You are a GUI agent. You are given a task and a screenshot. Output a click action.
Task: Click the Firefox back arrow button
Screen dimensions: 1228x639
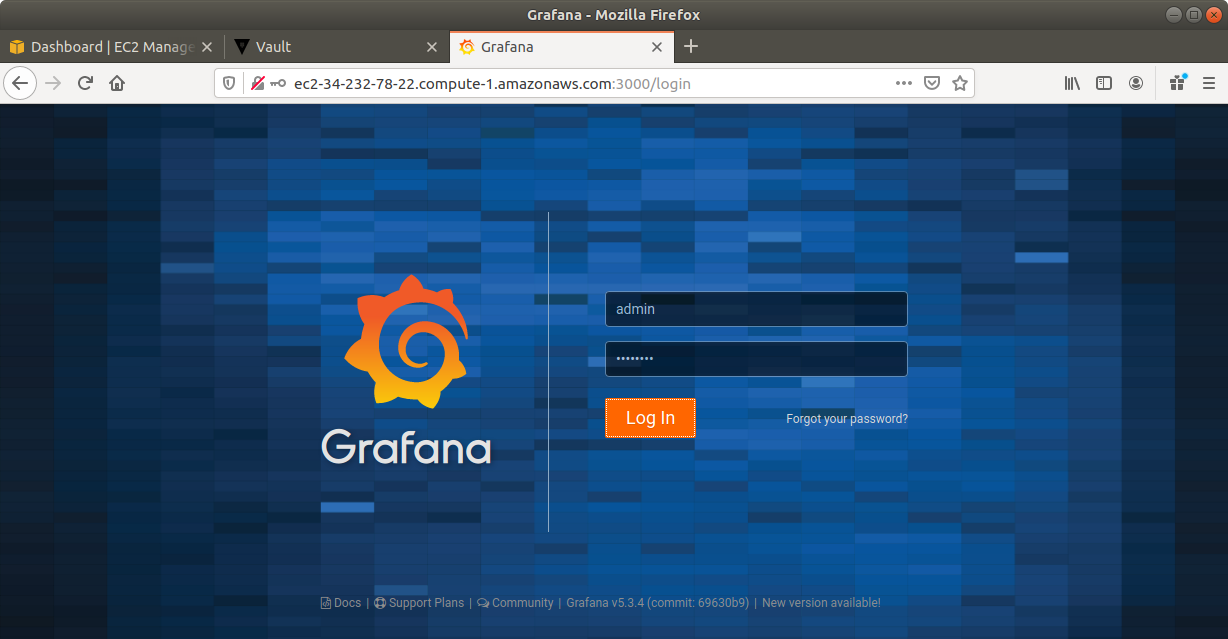20,83
